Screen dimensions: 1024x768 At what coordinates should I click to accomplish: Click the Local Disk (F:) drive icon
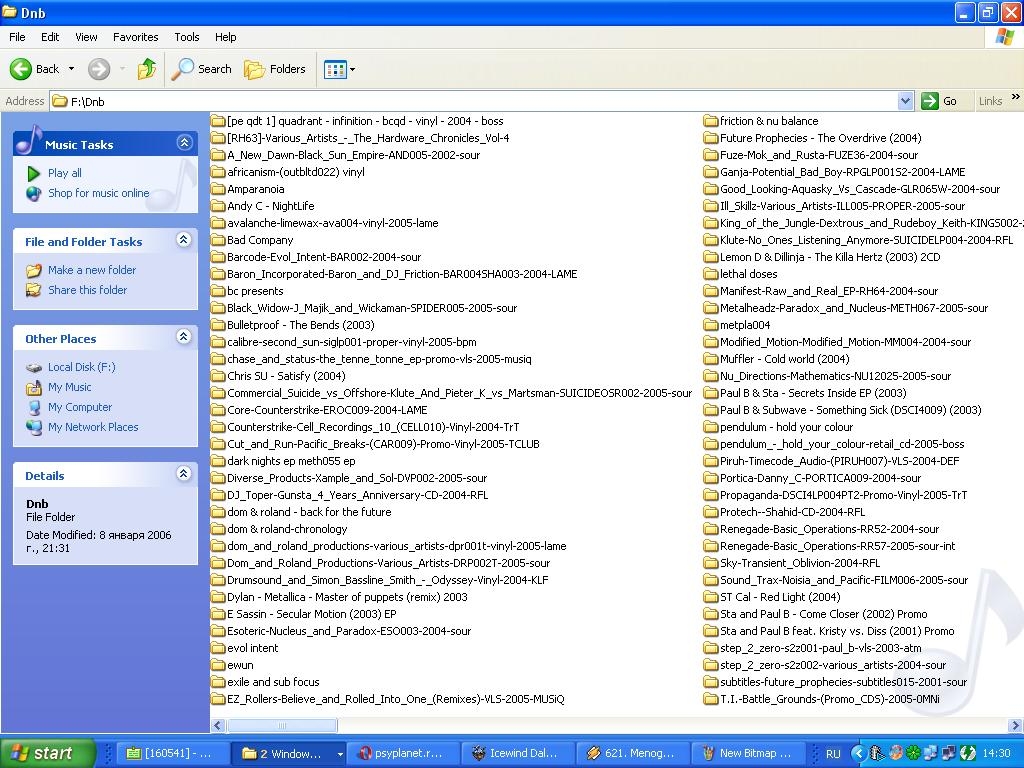pyautogui.click(x=34, y=367)
